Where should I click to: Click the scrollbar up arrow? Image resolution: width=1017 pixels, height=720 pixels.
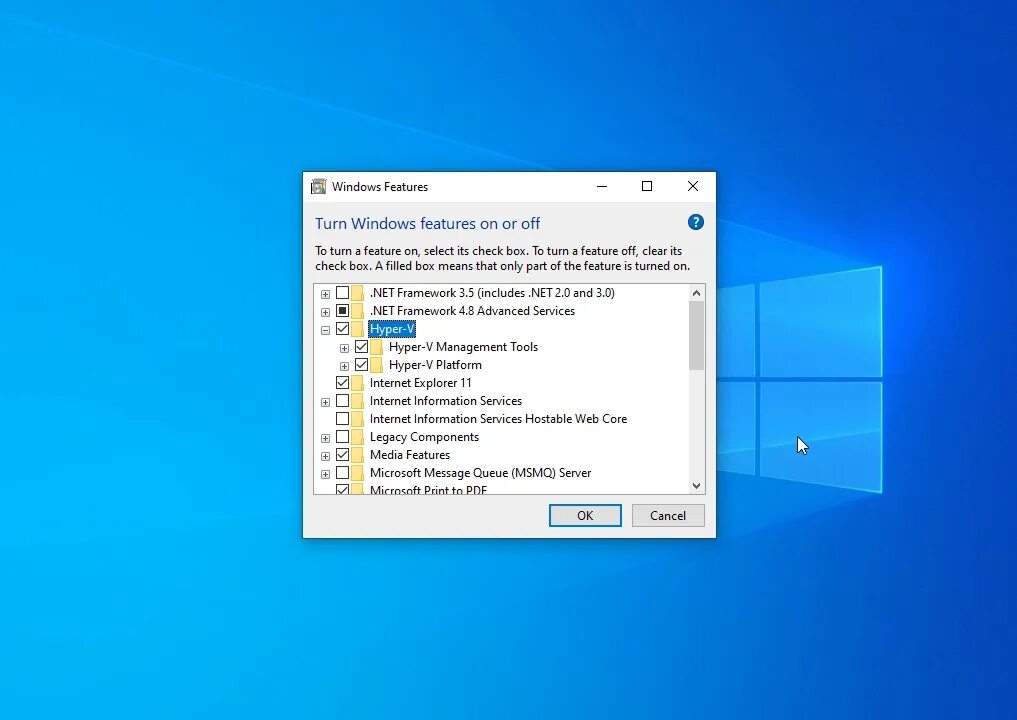(697, 293)
